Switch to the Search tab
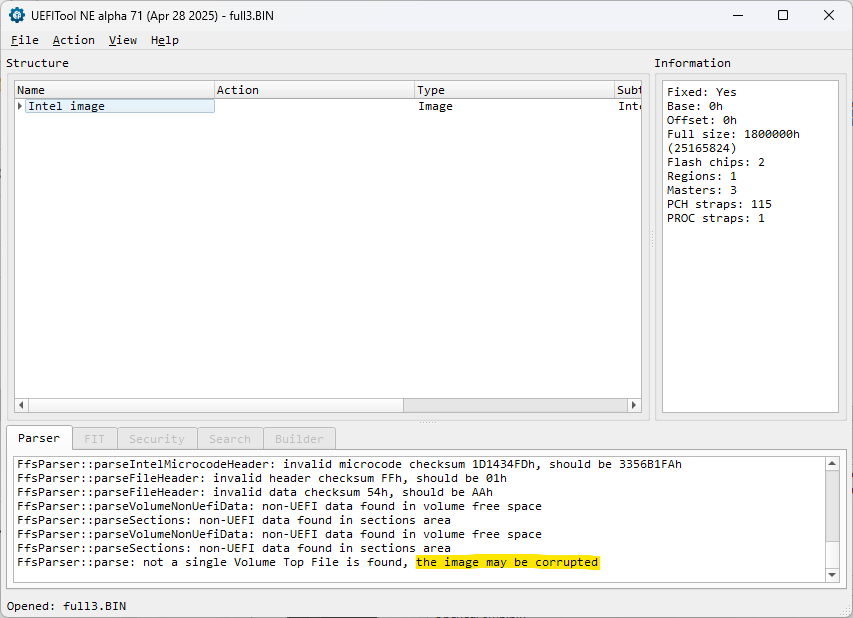Image resolution: width=853 pixels, height=618 pixels. 230,439
